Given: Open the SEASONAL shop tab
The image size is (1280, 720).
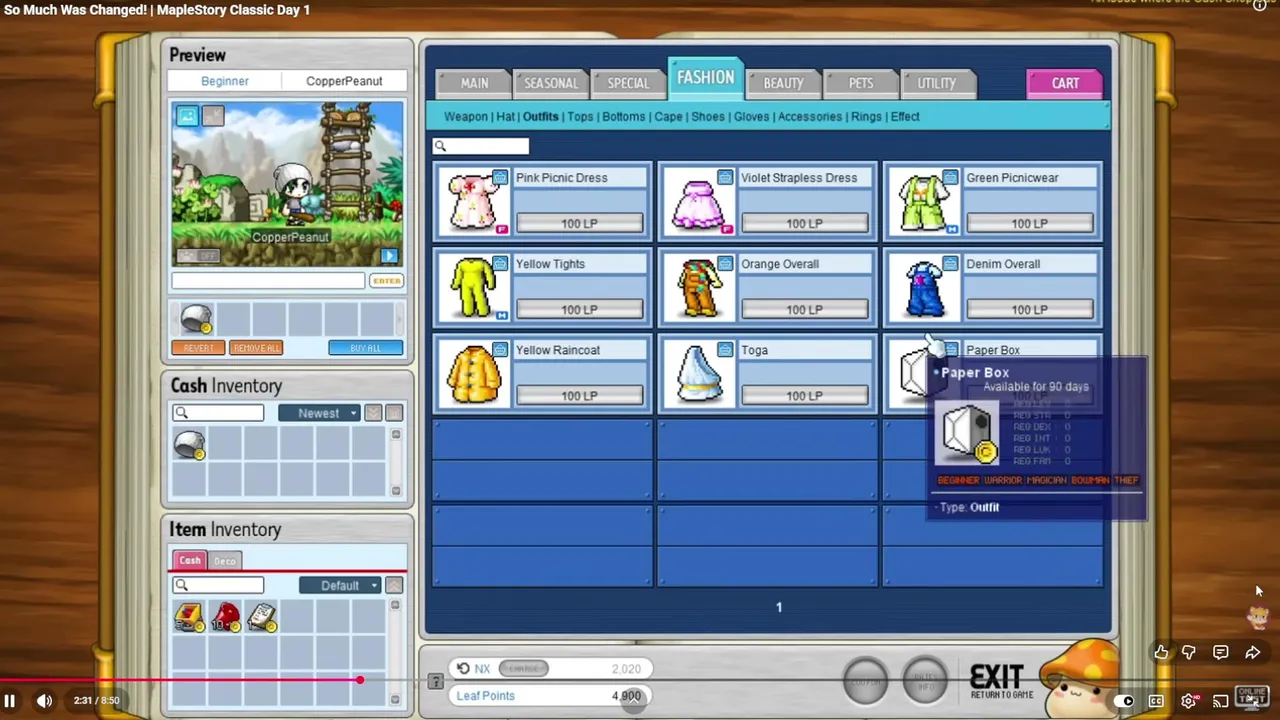Looking at the screenshot, I should (550, 83).
